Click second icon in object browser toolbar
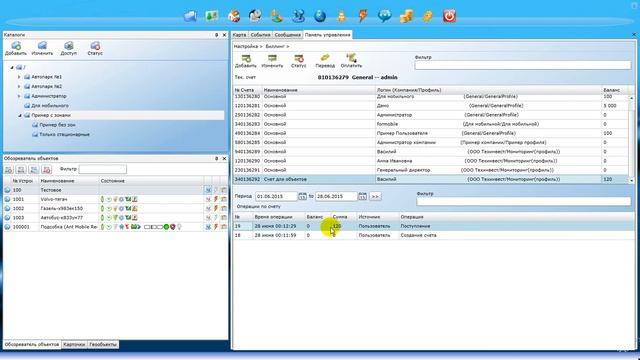640x360 pixels. click(22, 169)
